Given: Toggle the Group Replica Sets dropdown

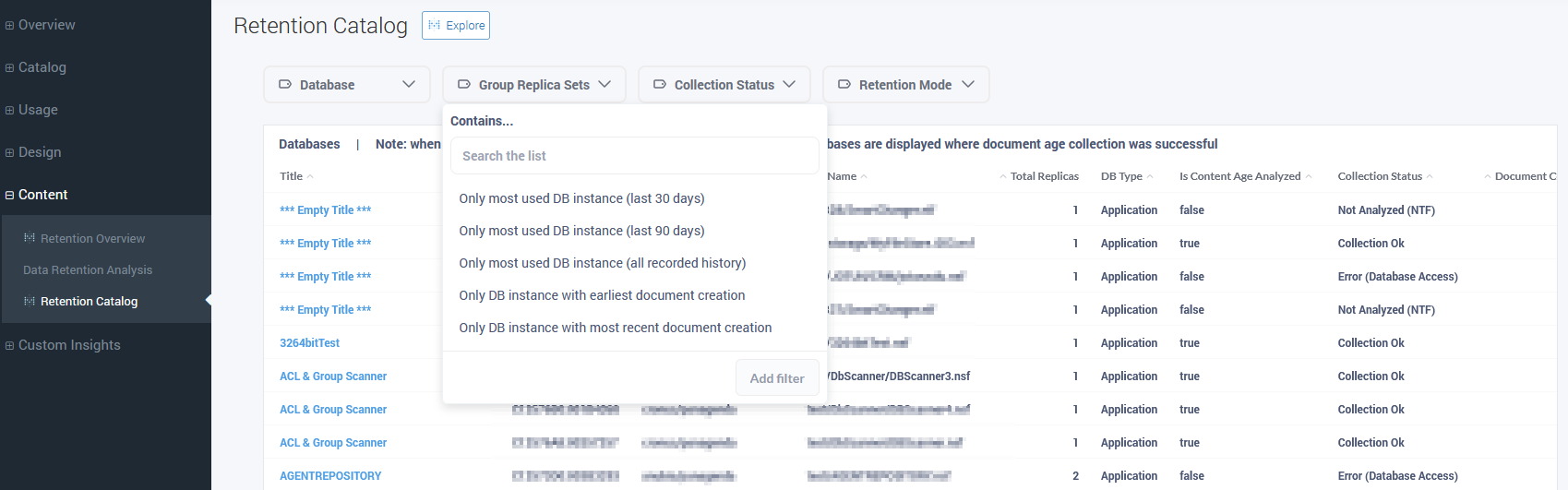Looking at the screenshot, I should click(x=534, y=85).
